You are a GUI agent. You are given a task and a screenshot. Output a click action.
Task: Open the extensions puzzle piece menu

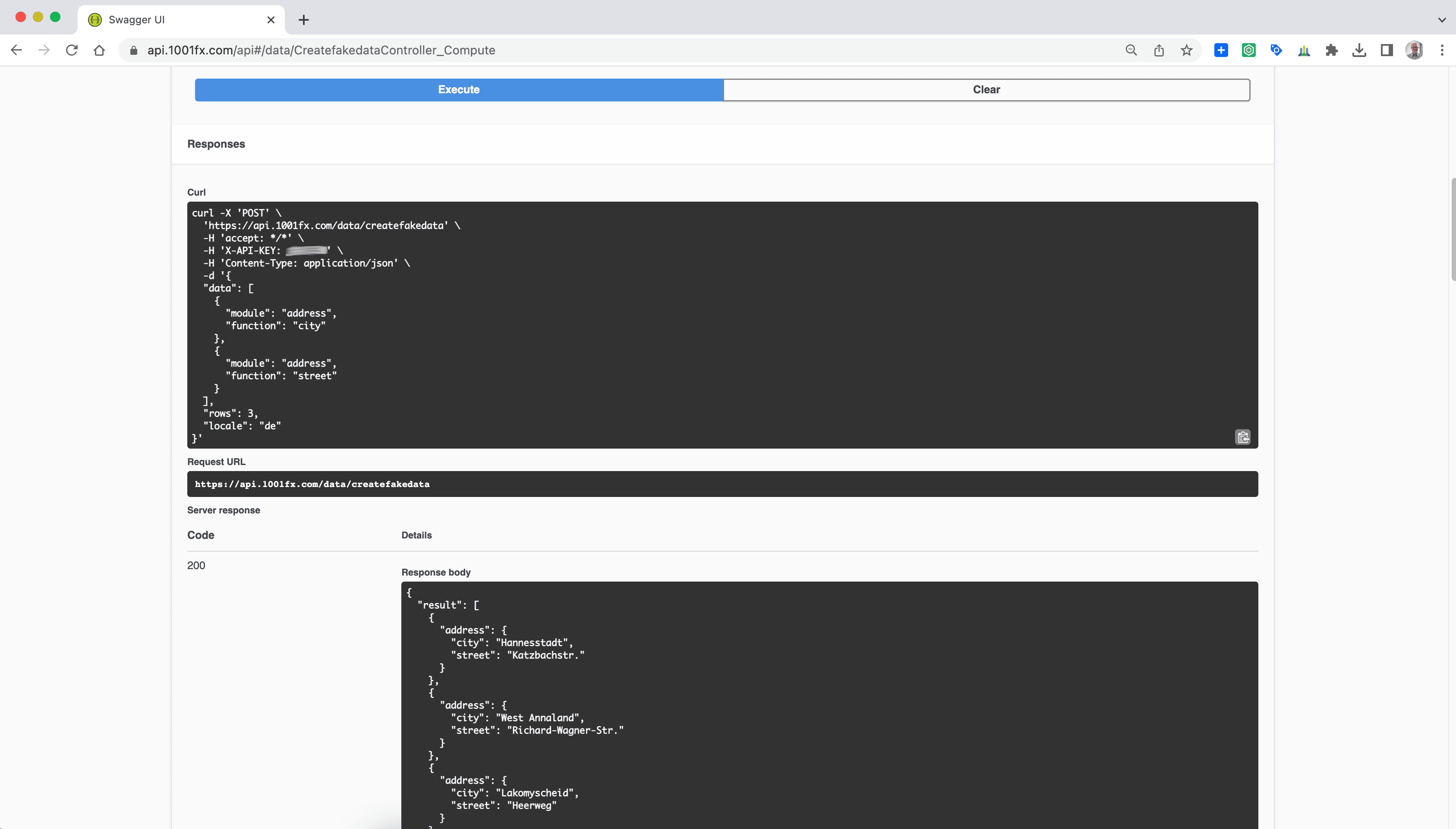1331,50
